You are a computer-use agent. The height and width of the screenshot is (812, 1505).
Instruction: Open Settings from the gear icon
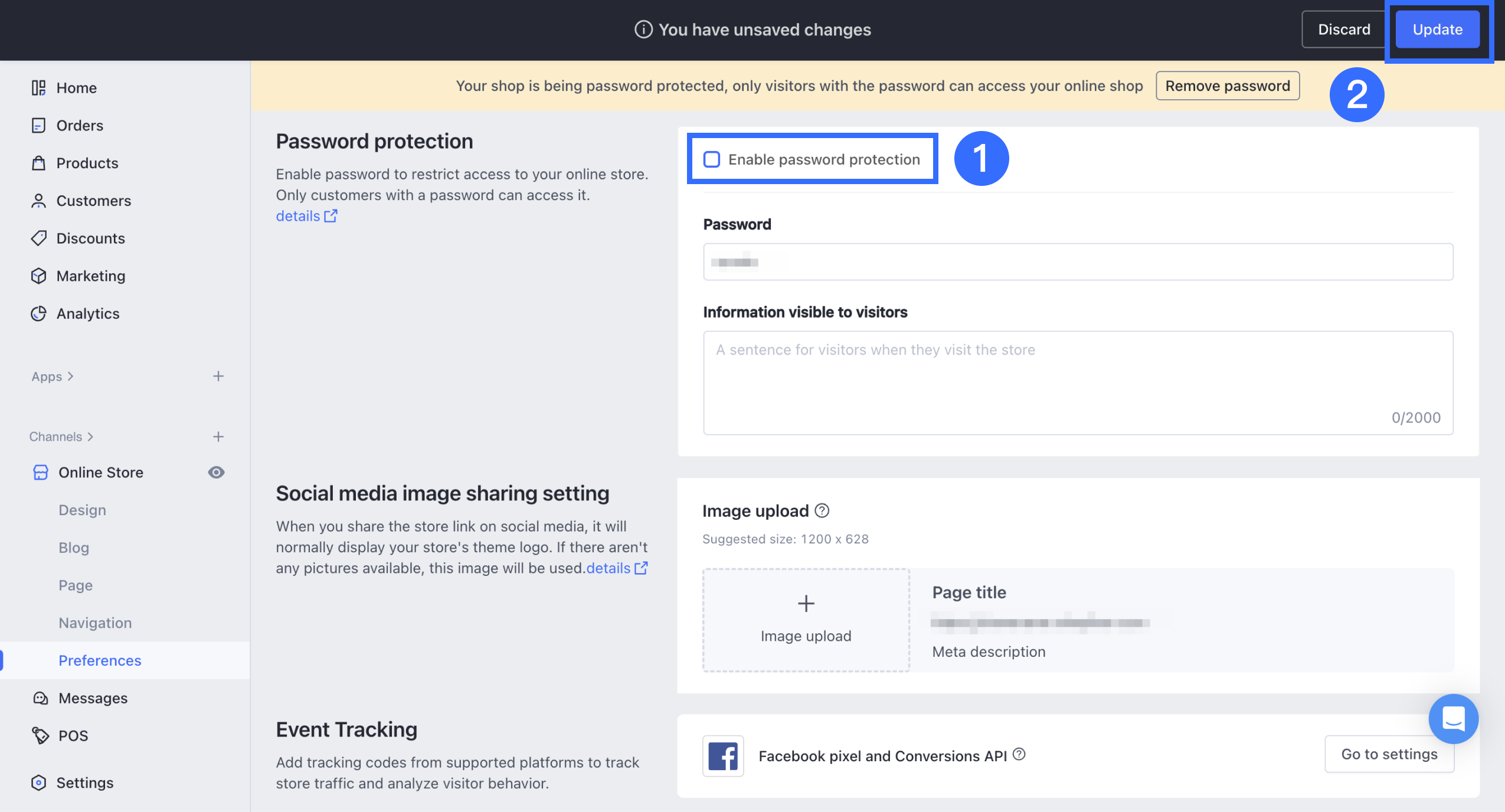38,782
